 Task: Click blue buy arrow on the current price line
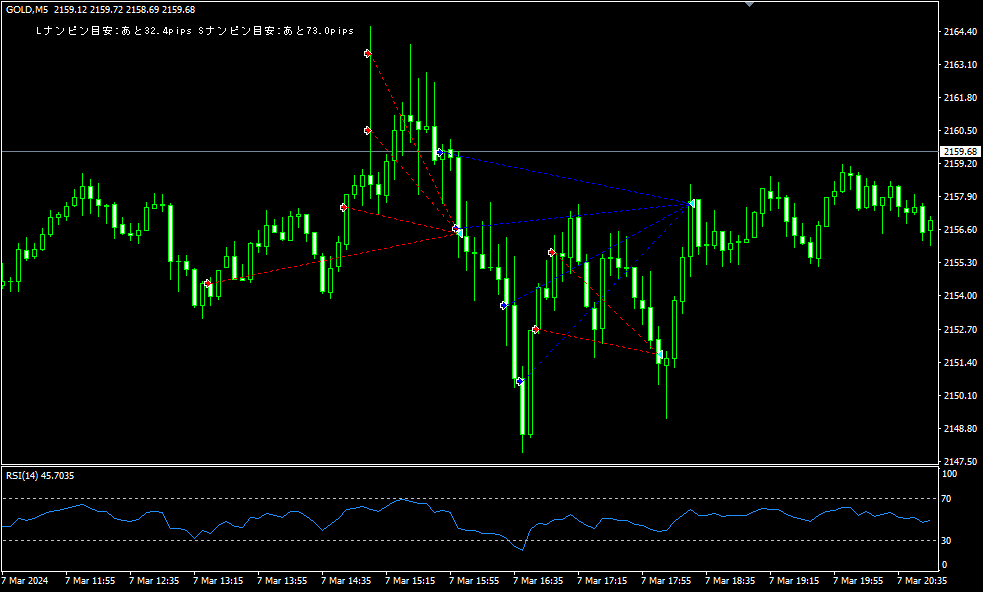[440, 152]
